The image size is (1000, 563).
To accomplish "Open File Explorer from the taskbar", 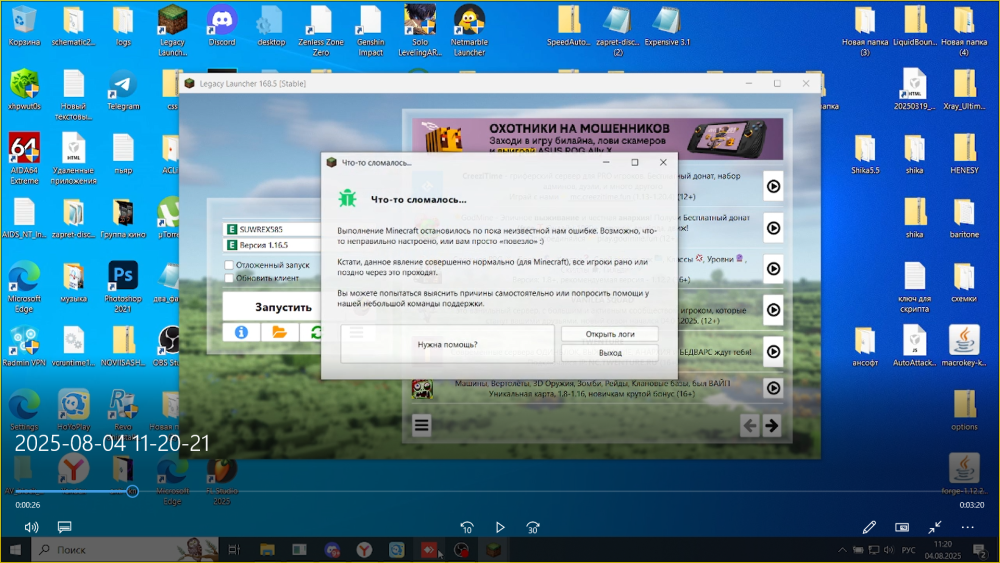I will coord(267,550).
